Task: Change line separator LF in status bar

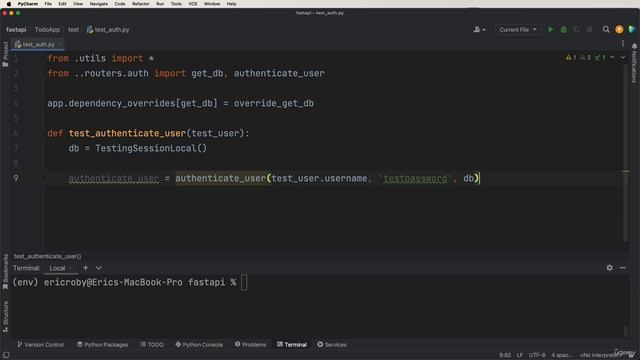Action: [x=520, y=355]
